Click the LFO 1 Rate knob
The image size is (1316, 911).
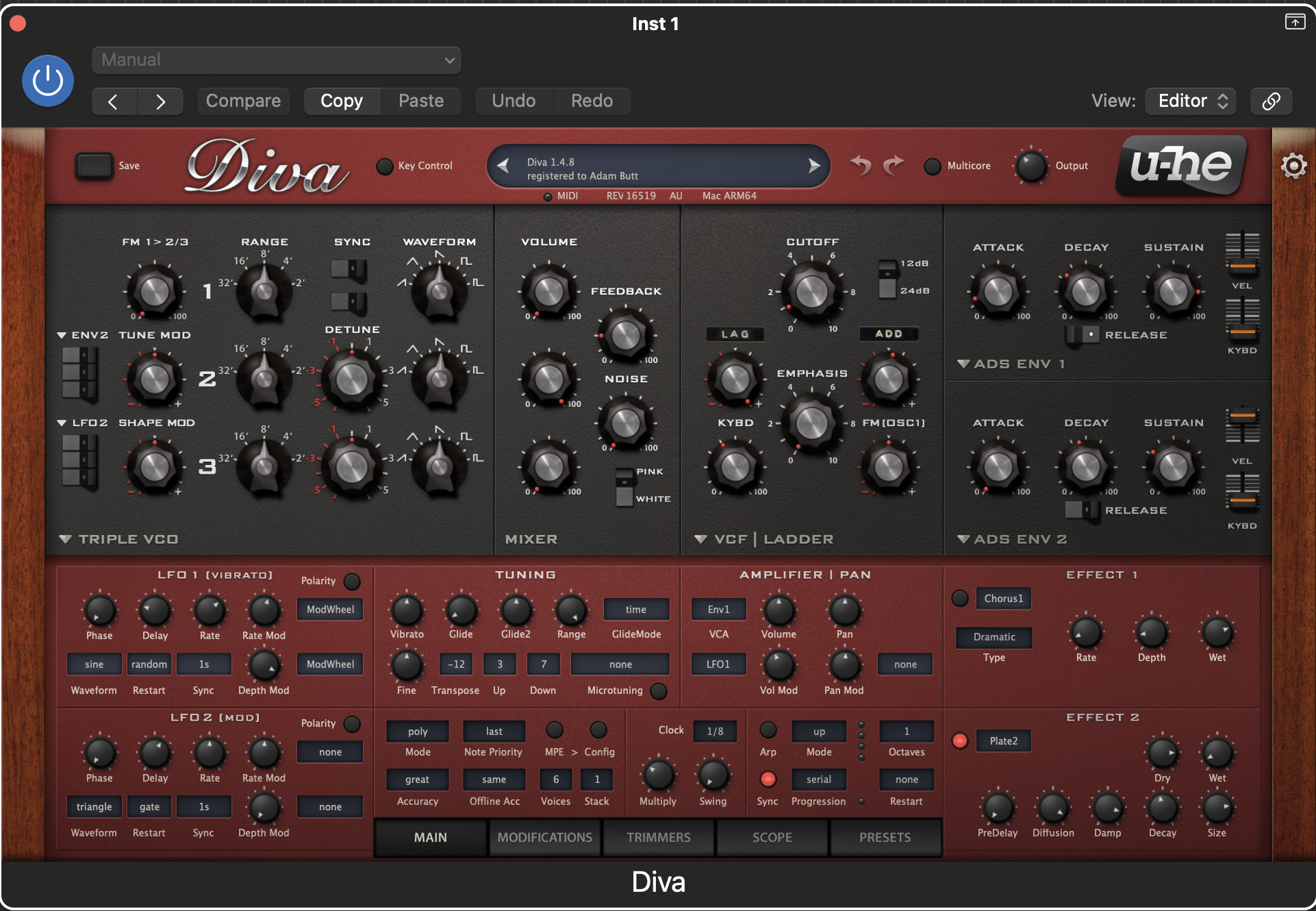coord(210,610)
